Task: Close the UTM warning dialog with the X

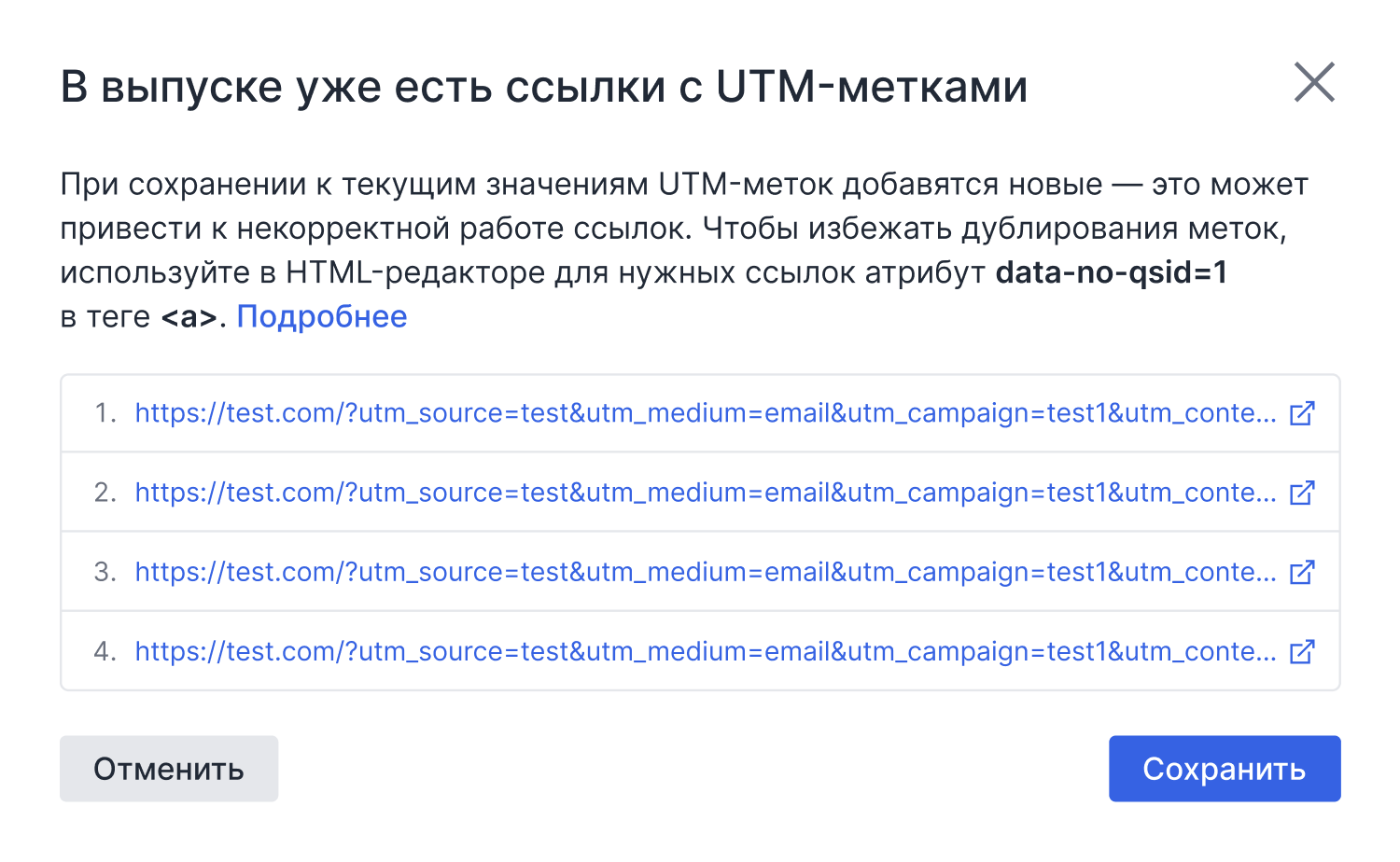Action: (1314, 82)
